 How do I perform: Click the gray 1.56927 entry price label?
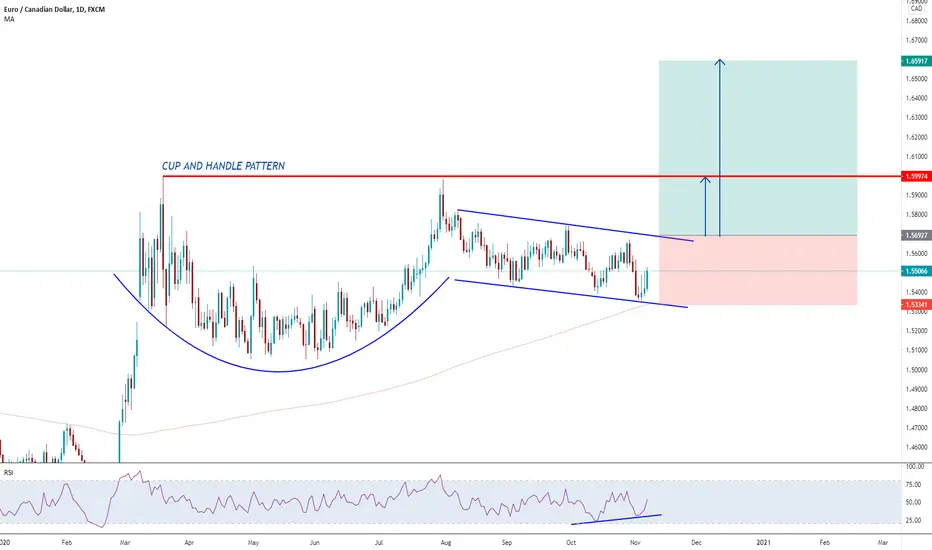point(916,235)
